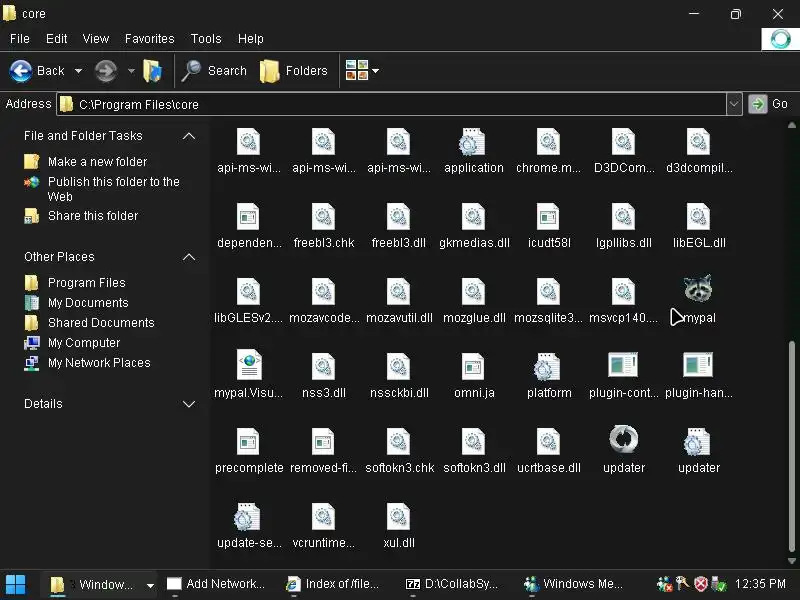Select the nssckbi.dll file icon
Viewport: 800px width, 600px height.
click(x=398, y=367)
